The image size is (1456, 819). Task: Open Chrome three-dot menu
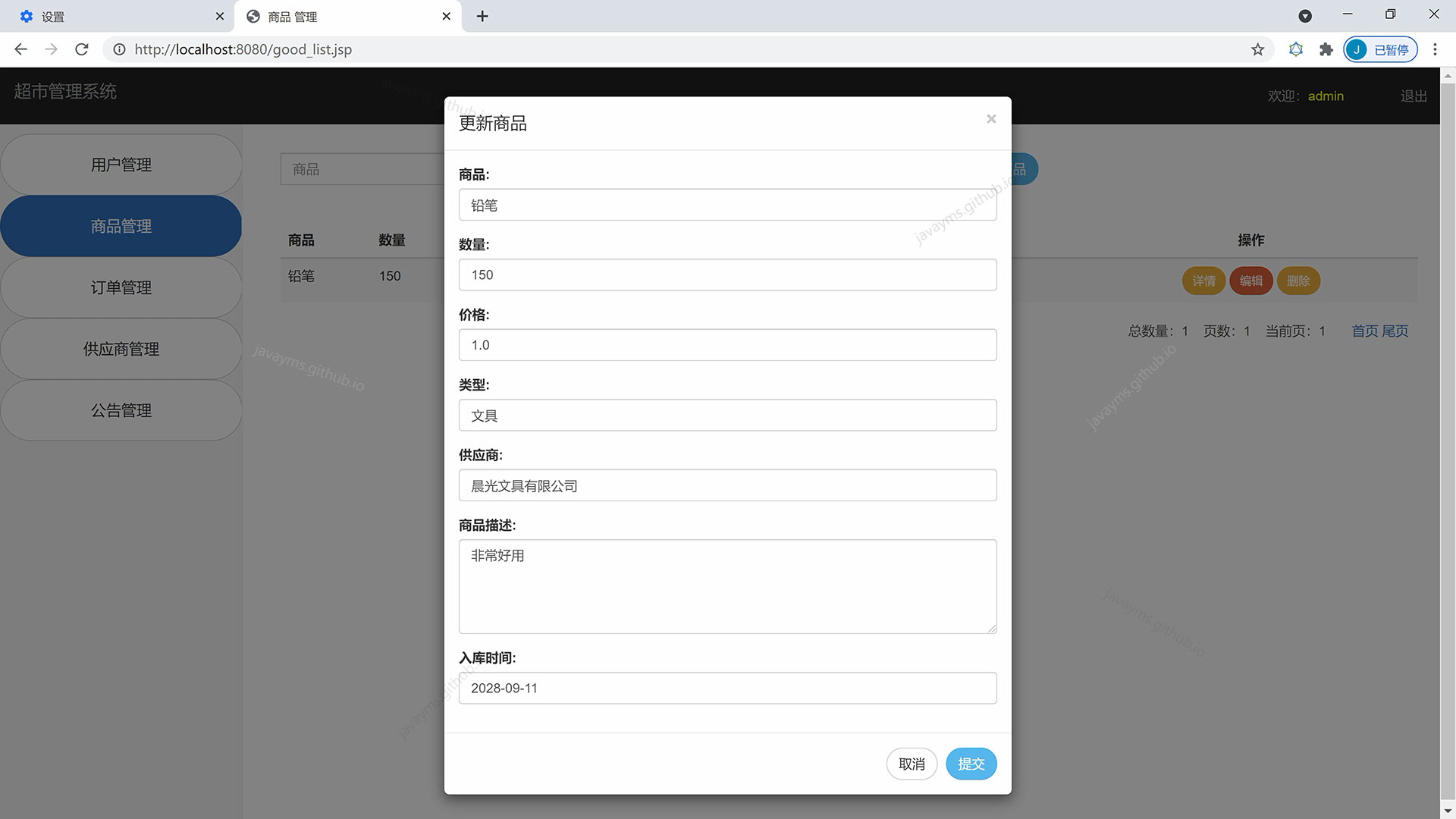(1434, 49)
